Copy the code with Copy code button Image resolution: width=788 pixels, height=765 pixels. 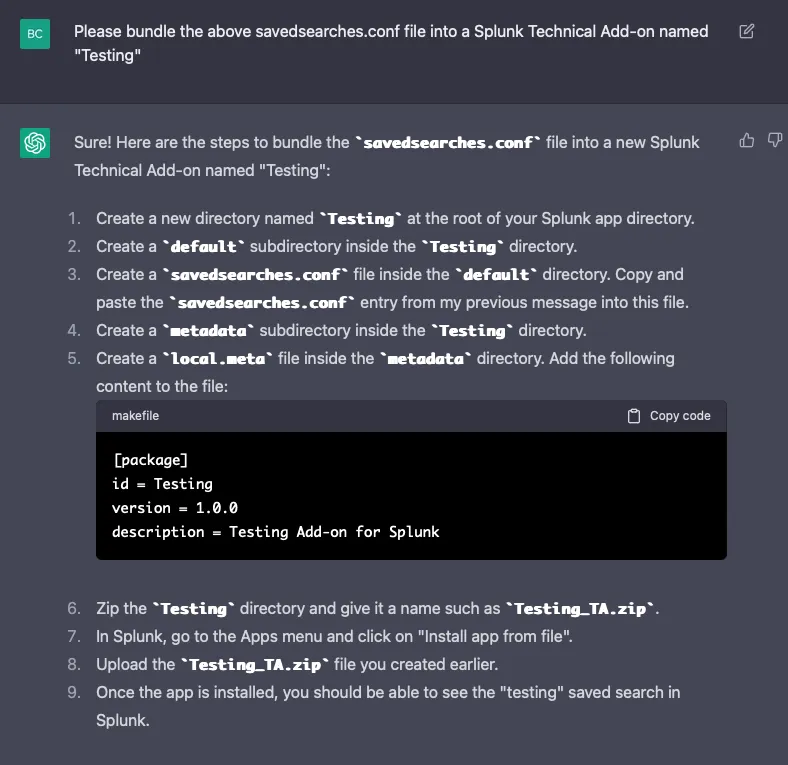669,416
